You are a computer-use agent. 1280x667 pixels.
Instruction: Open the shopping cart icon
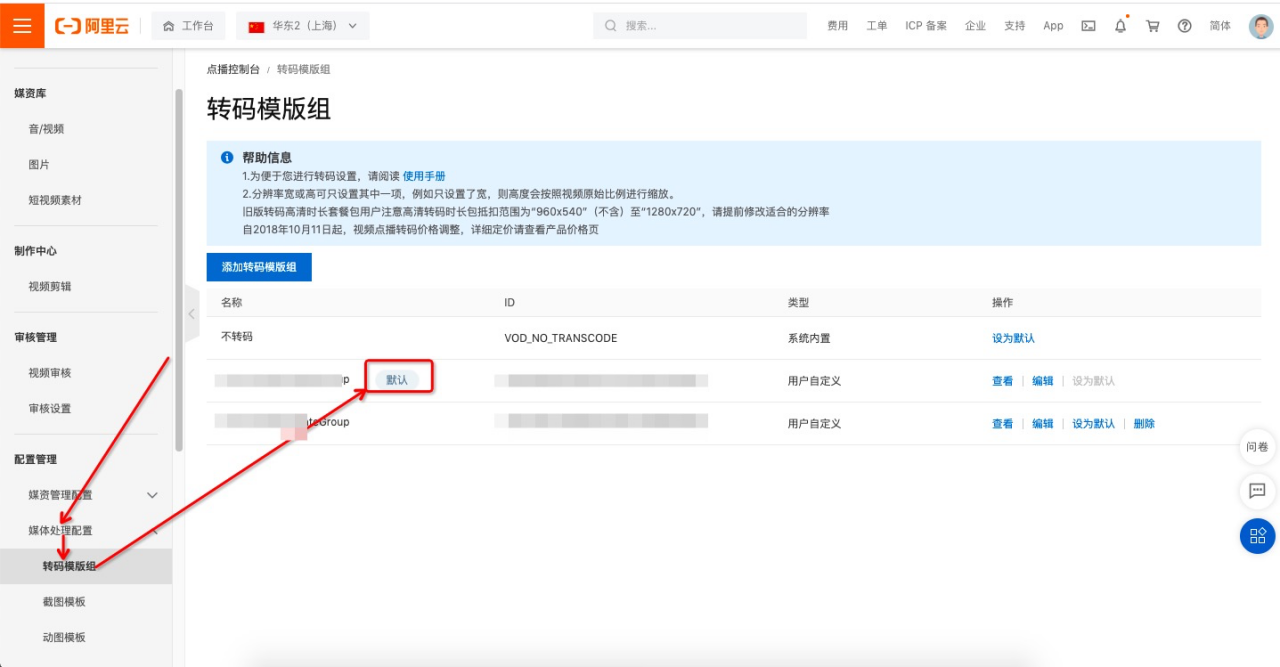[1152, 26]
